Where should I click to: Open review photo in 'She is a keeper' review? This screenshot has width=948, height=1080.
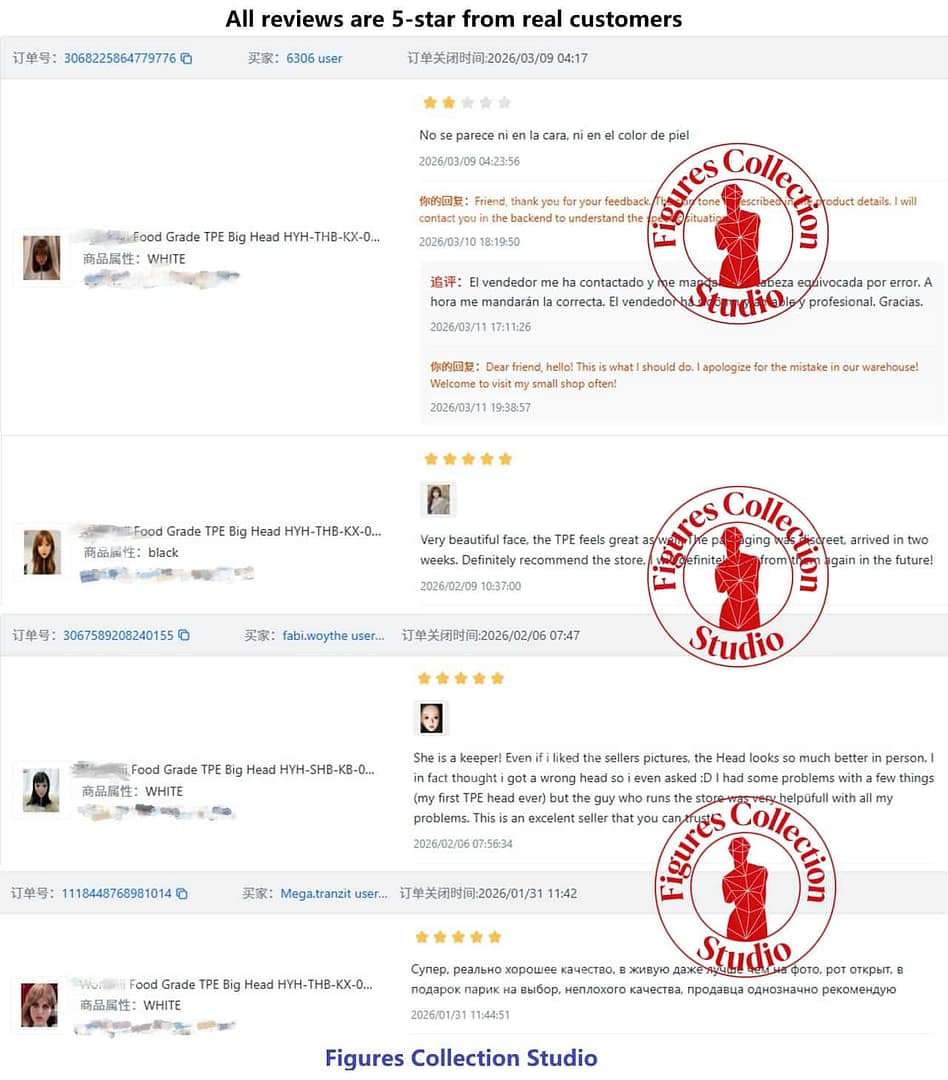point(431,718)
